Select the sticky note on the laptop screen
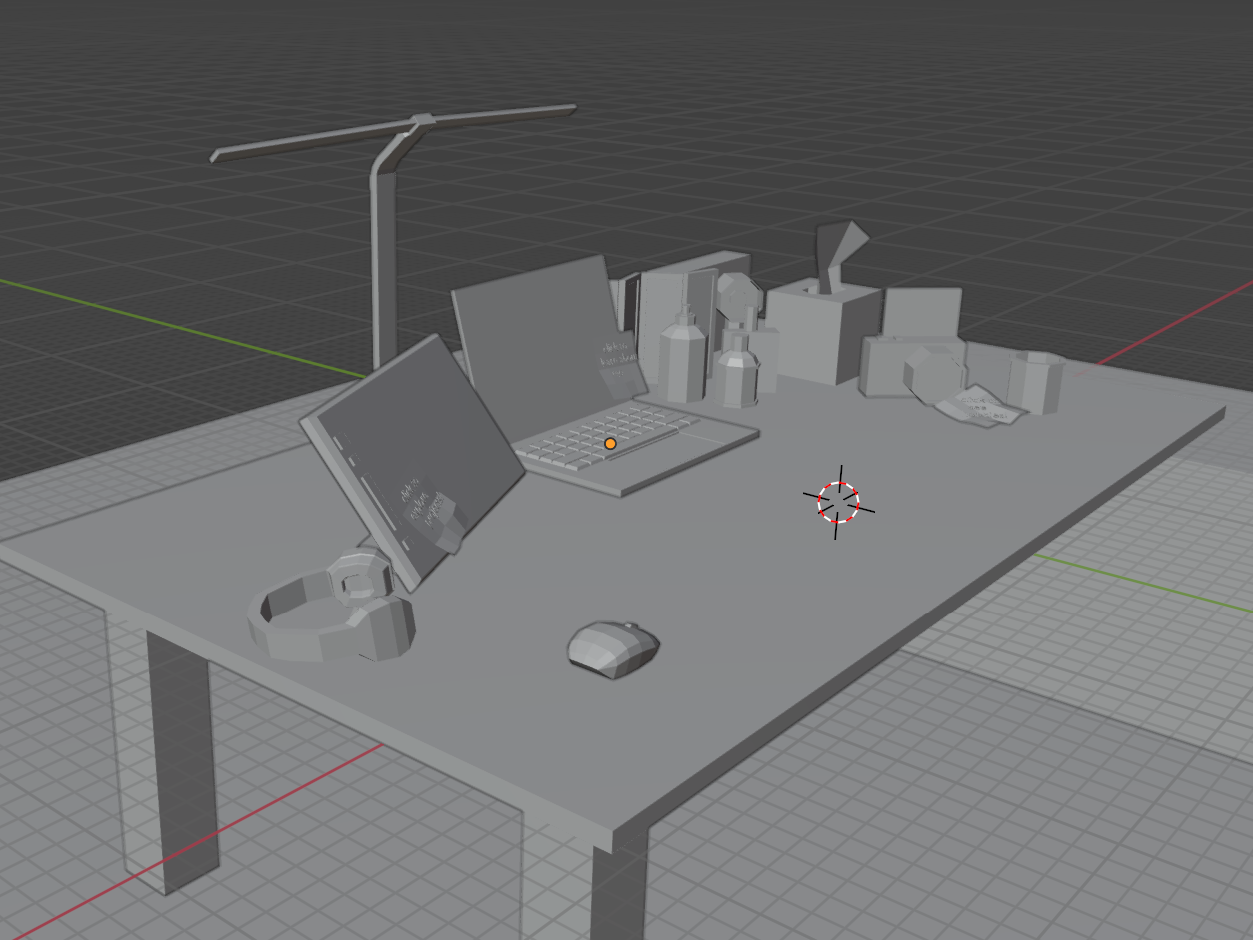This screenshot has width=1253, height=940. tap(622, 367)
